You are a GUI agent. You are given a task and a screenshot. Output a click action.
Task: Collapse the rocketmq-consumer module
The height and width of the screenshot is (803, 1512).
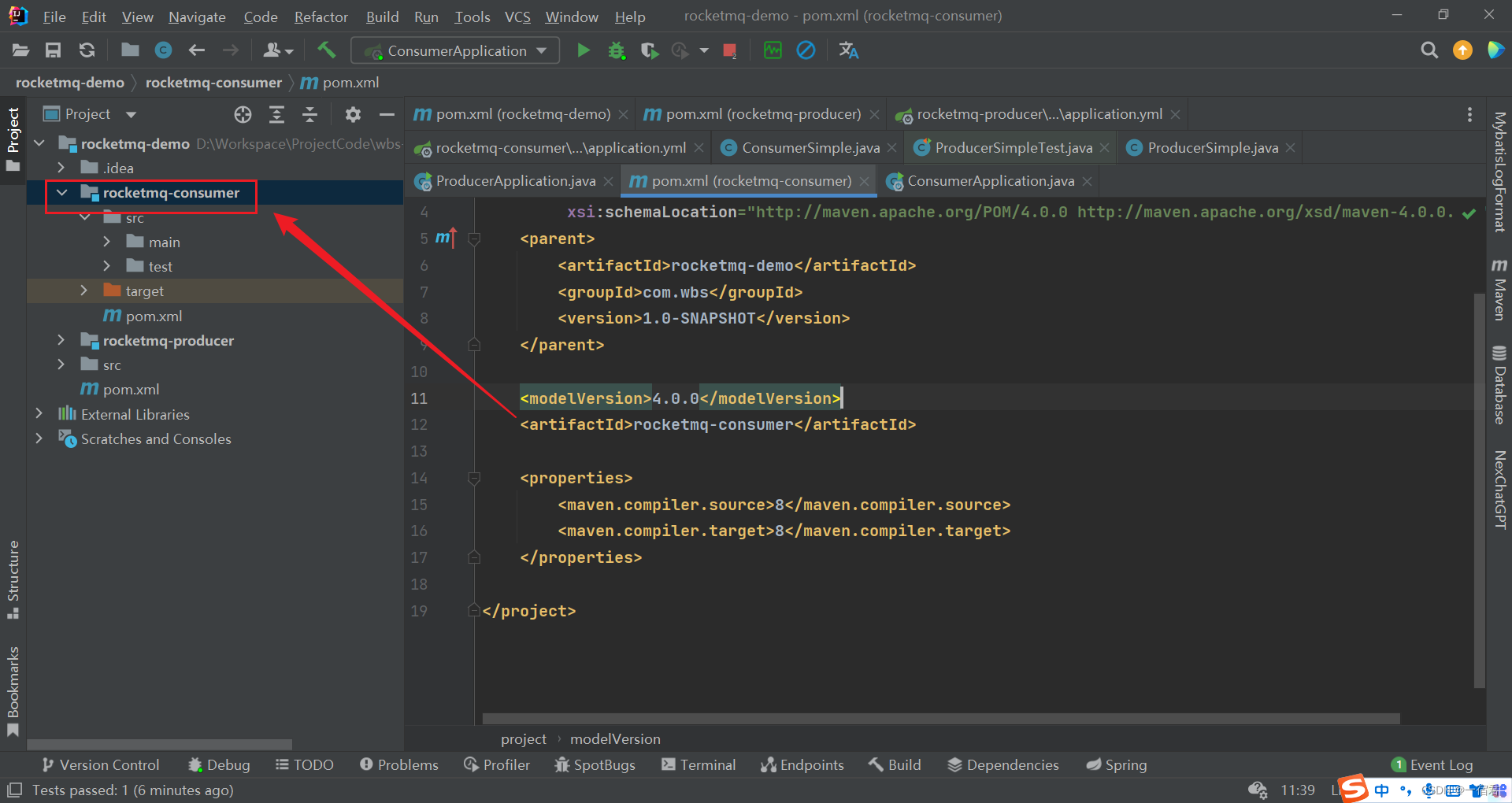[x=61, y=192]
